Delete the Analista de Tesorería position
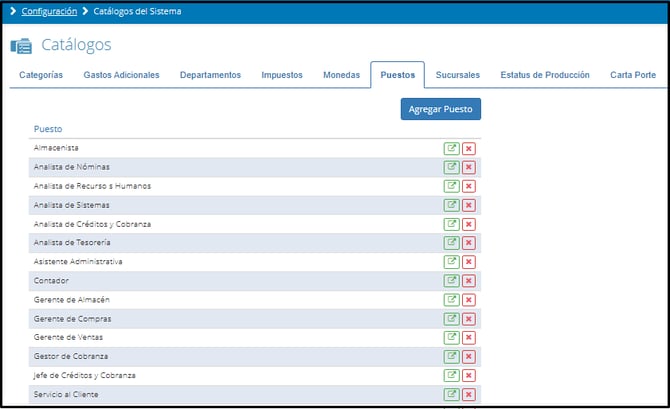The height and width of the screenshot is (409, 670). click(468, 243)
